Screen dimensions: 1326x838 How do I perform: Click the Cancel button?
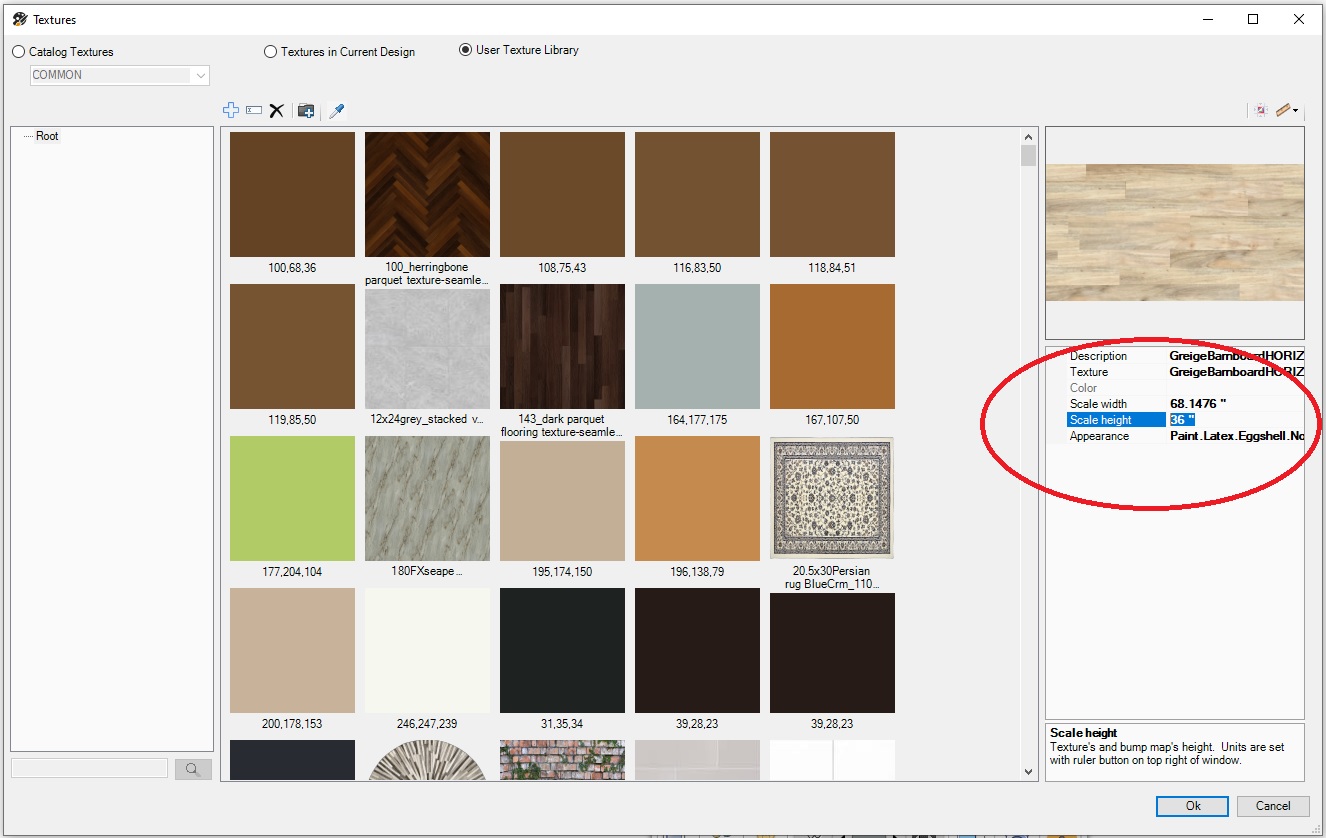[1273, 806]
